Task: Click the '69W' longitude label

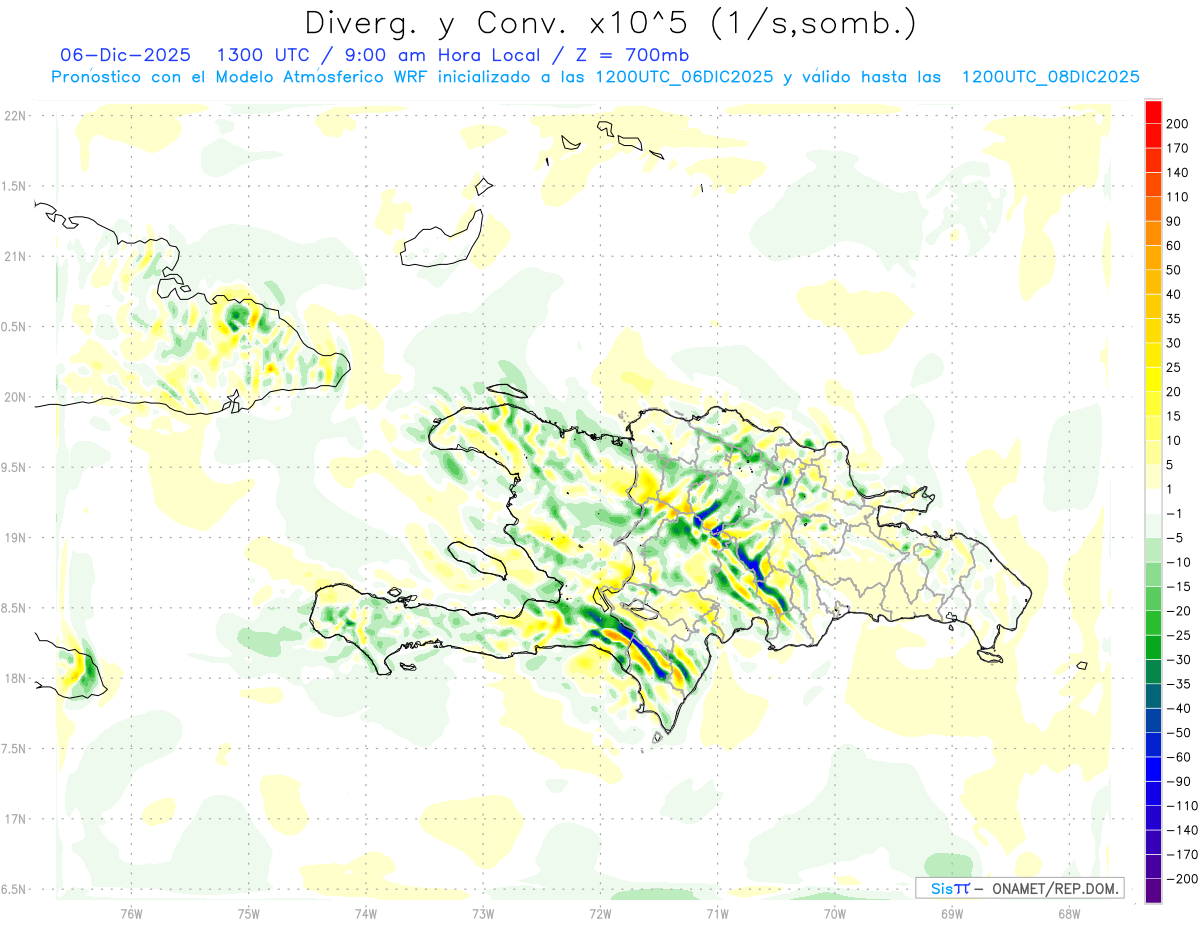Action: click(x=951, y=913)
